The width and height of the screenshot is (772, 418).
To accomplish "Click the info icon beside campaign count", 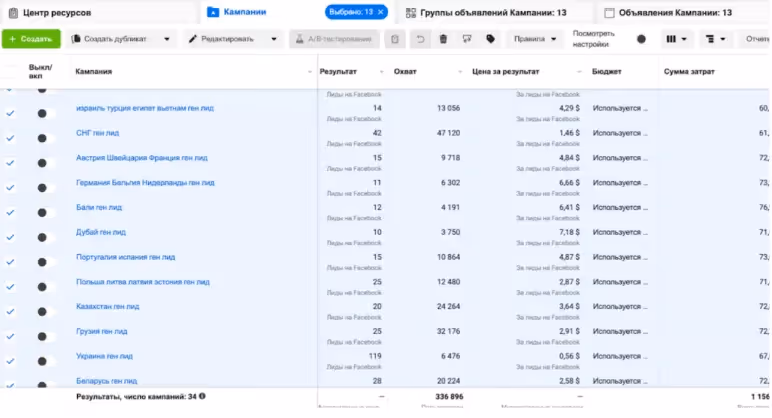I will [x=202, y=396].
